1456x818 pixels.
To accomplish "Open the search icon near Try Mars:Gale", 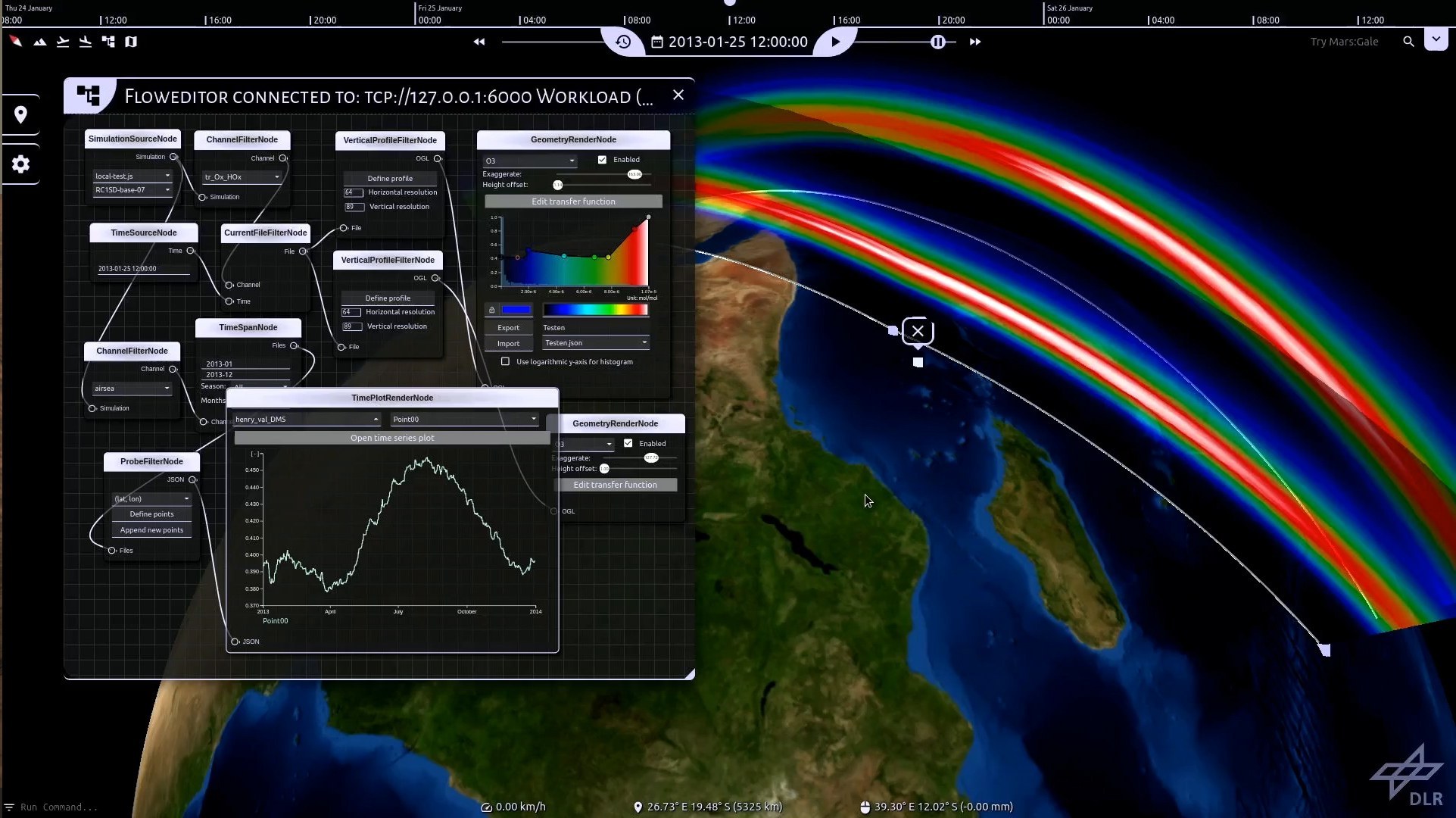I will click(x=1409, y=42).
